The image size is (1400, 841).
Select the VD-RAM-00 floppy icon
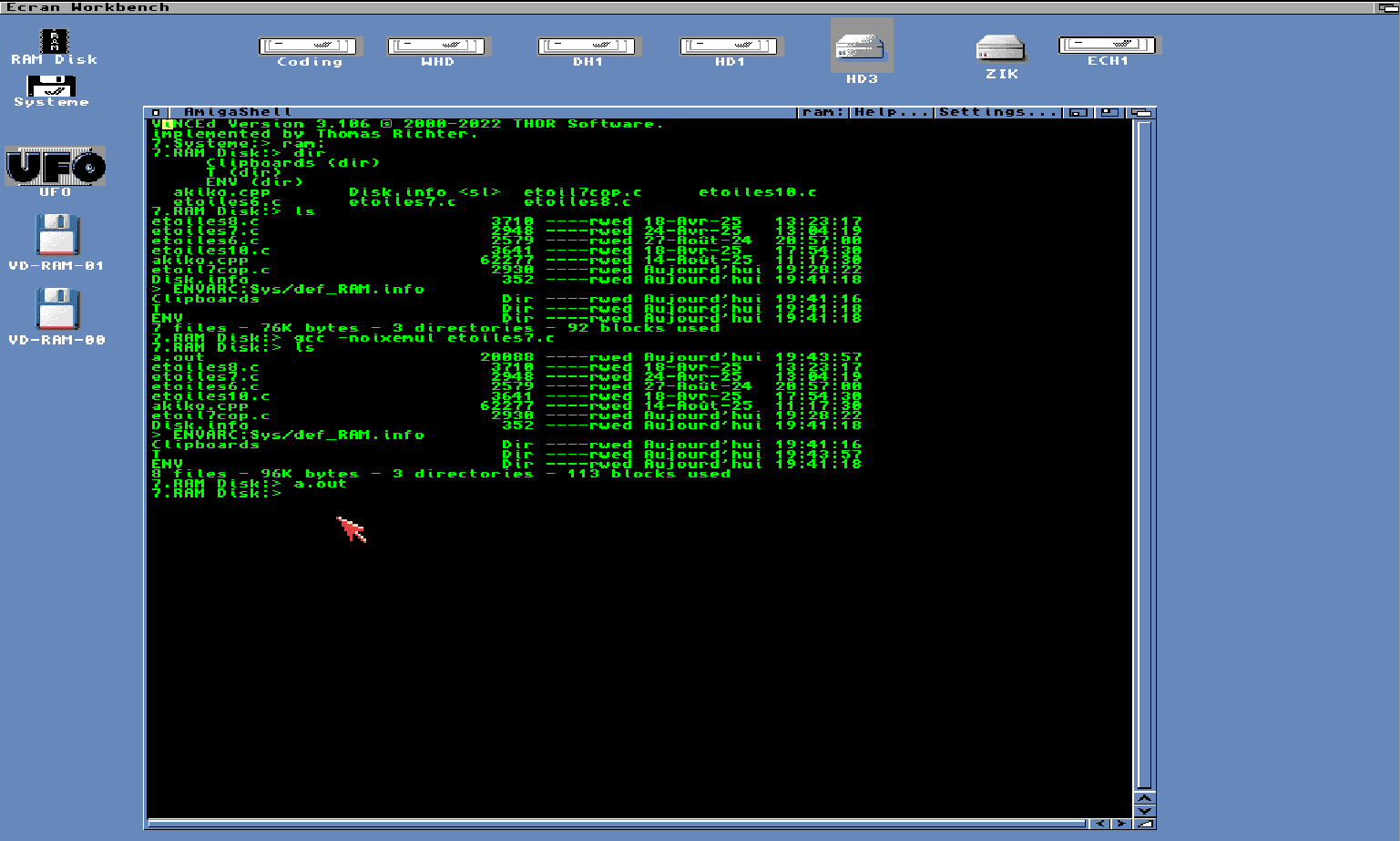point(56,317)
